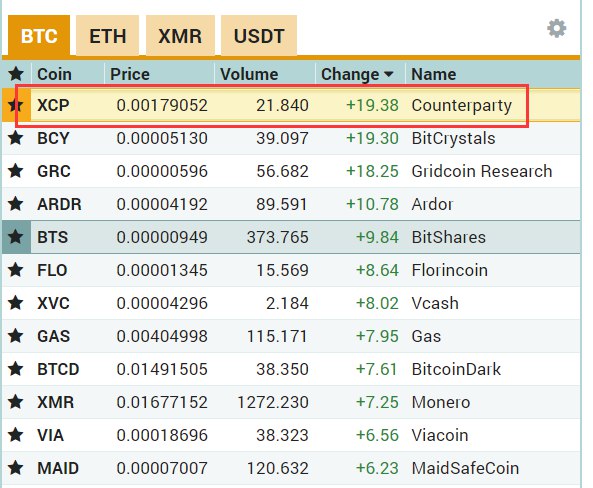Star the XMR Monero market
This screenshot has height=488, width=593.
pos(16,402)
